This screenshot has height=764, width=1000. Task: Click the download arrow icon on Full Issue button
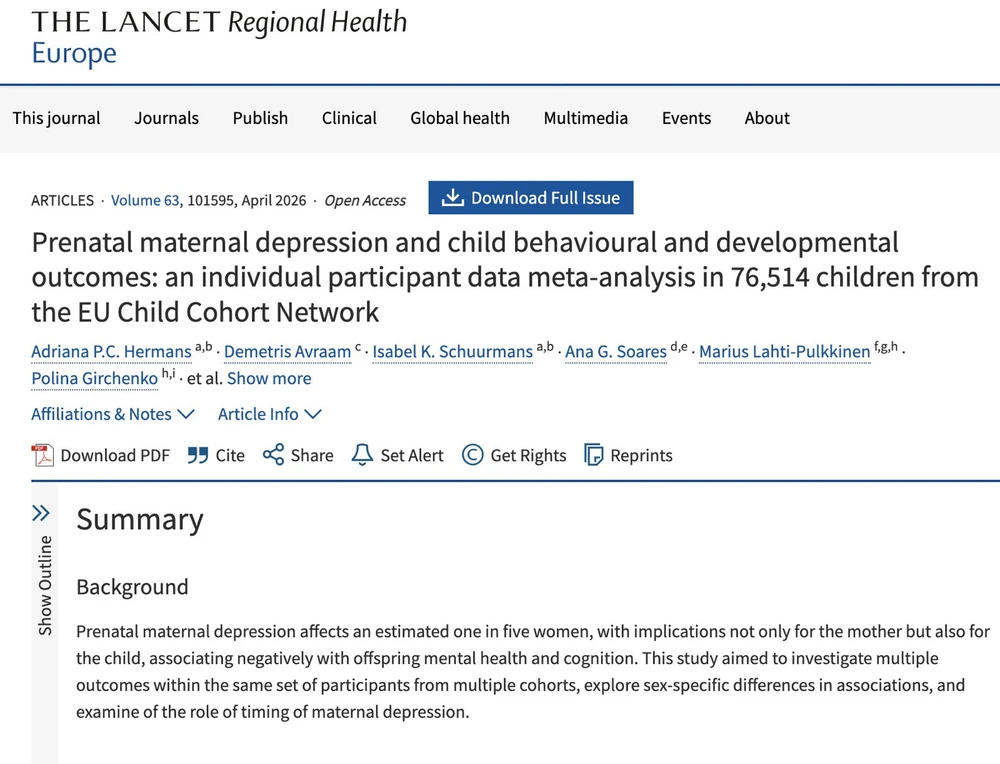(453, 198)
